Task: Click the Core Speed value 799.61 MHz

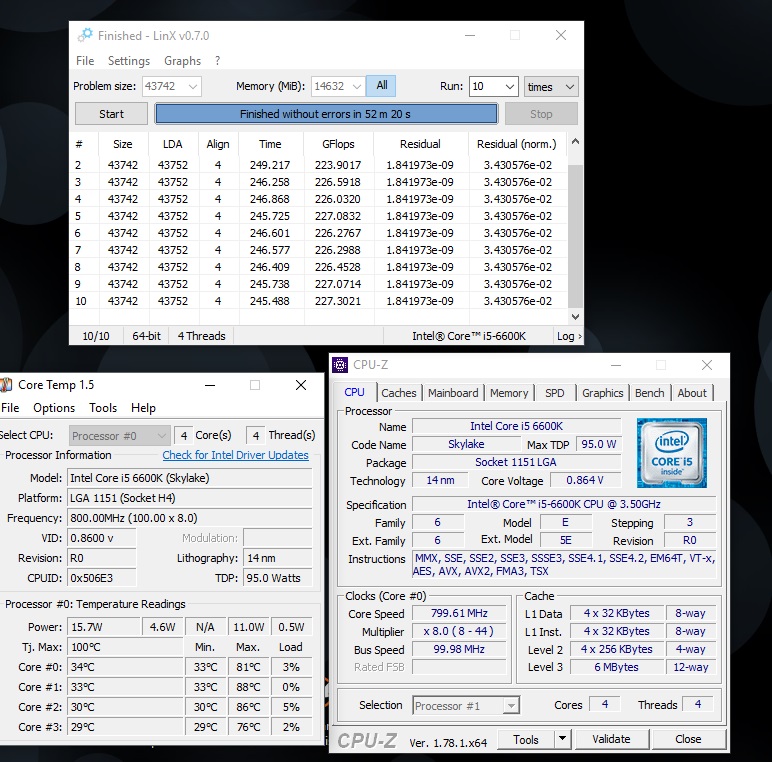Action: click(459, 613)
